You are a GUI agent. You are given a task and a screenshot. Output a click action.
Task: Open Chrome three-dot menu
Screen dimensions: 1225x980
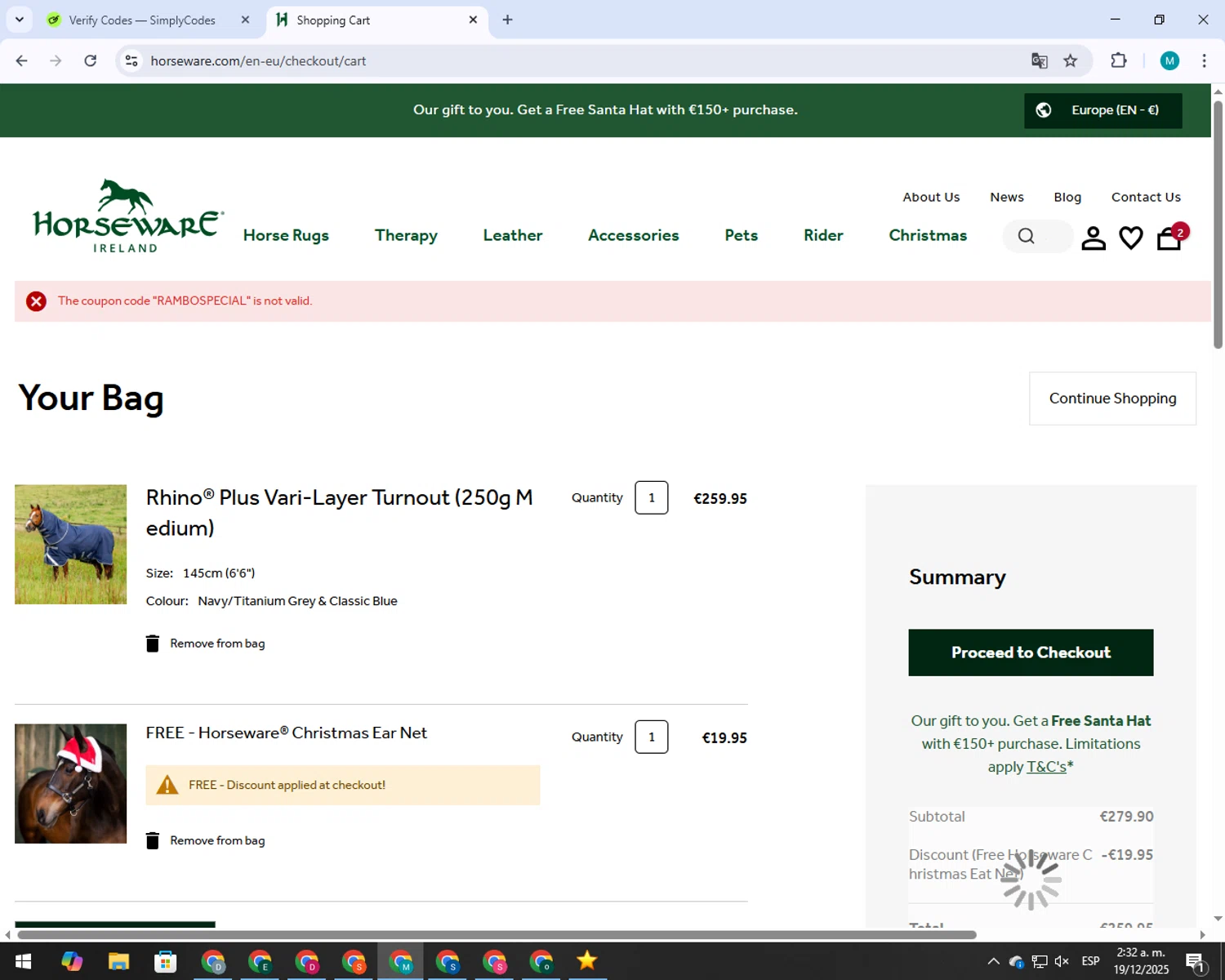tap(1204, 60)
